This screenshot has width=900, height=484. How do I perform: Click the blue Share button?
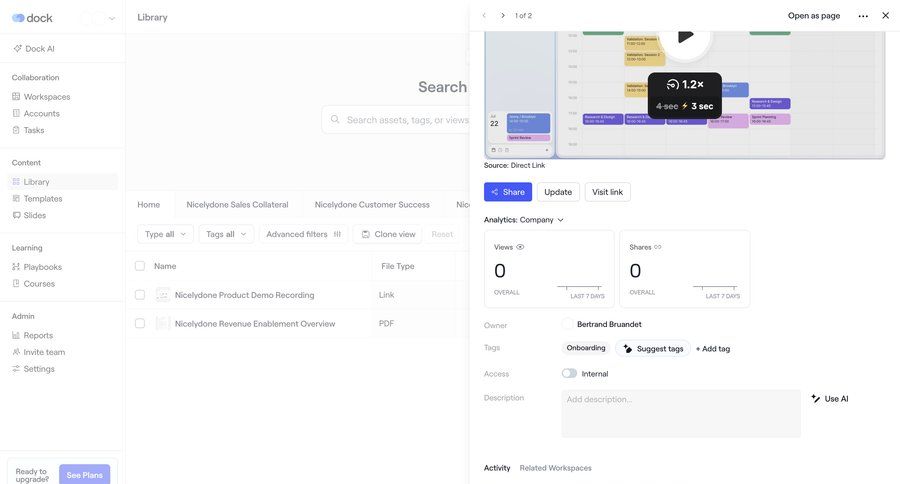coord(508,192)
